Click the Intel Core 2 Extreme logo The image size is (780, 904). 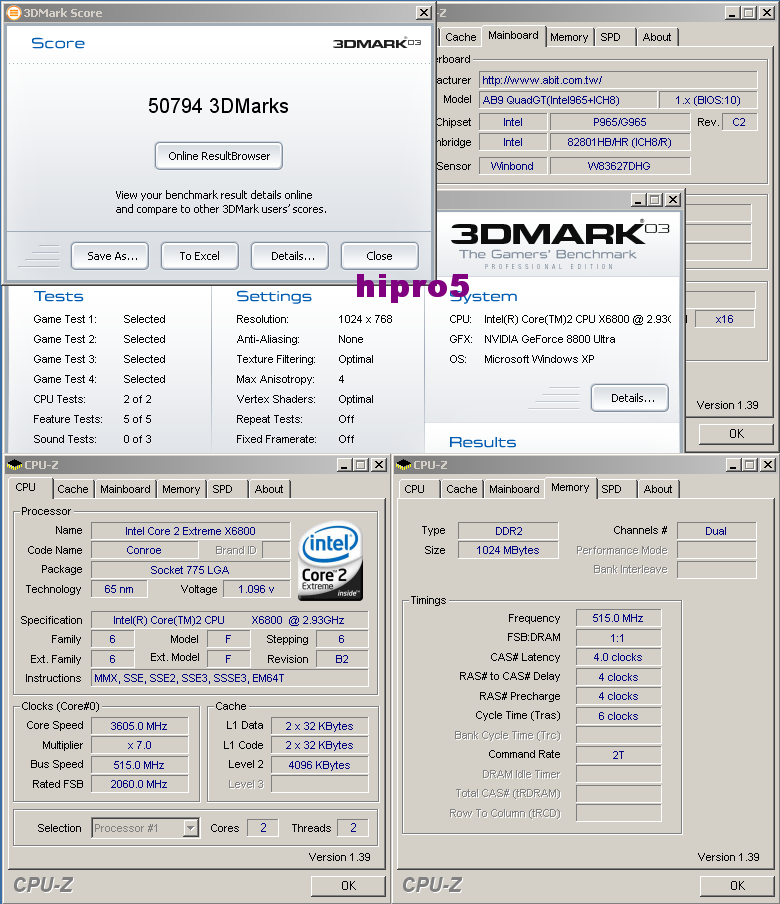click(x=331, y=561)
